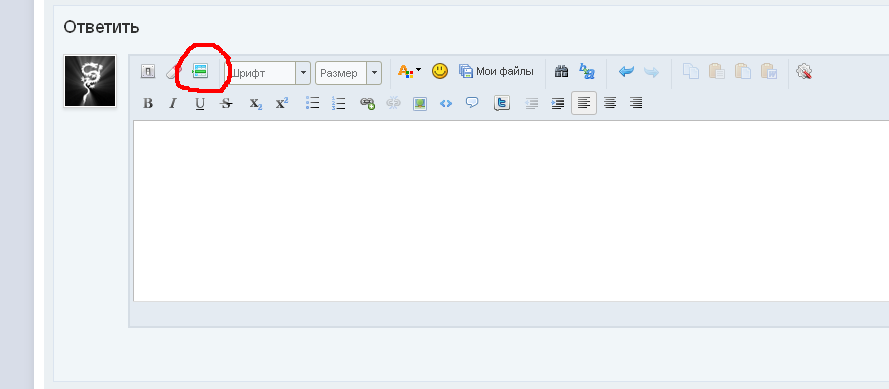Screen dimensions: 889x389
Task: Click the Ответить heading
Action: pyautogui.click(x=101, y=27)
